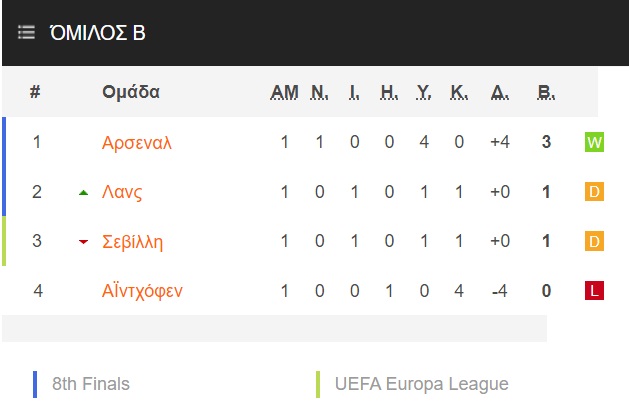
Task: Click the Ι. draws column header
Action: coord(354,93)
